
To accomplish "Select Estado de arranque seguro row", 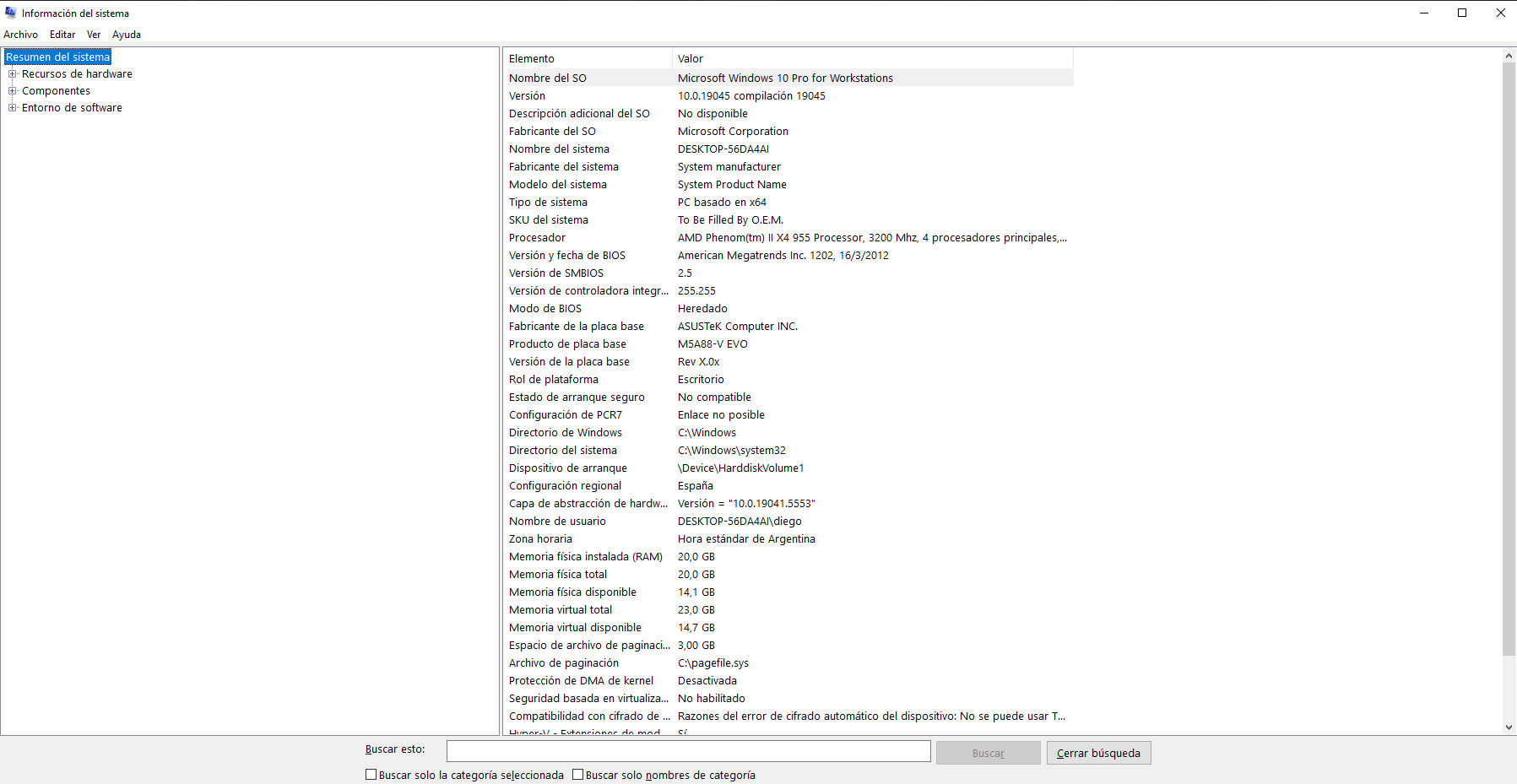I will (x=788, y=397).
